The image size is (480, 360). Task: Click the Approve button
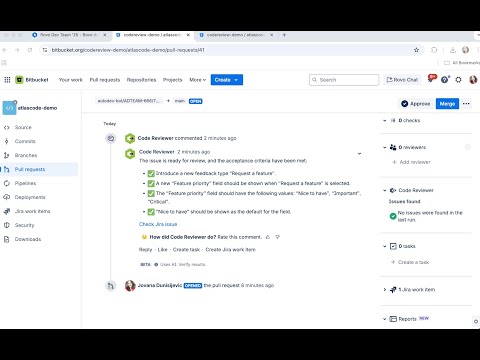416,104
